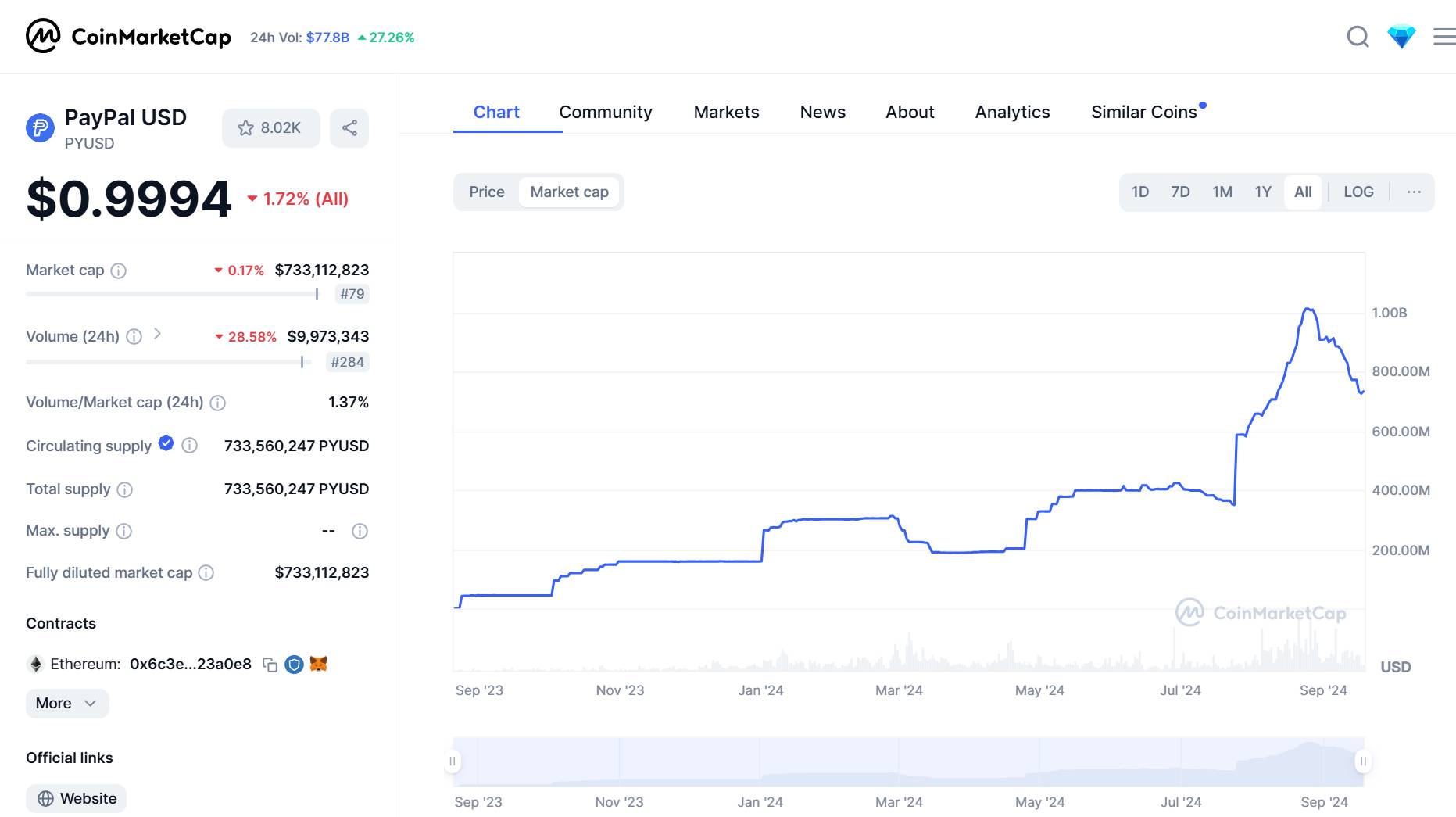Open the Community tab
1456x817 pixels.
(x=606, y=112)
